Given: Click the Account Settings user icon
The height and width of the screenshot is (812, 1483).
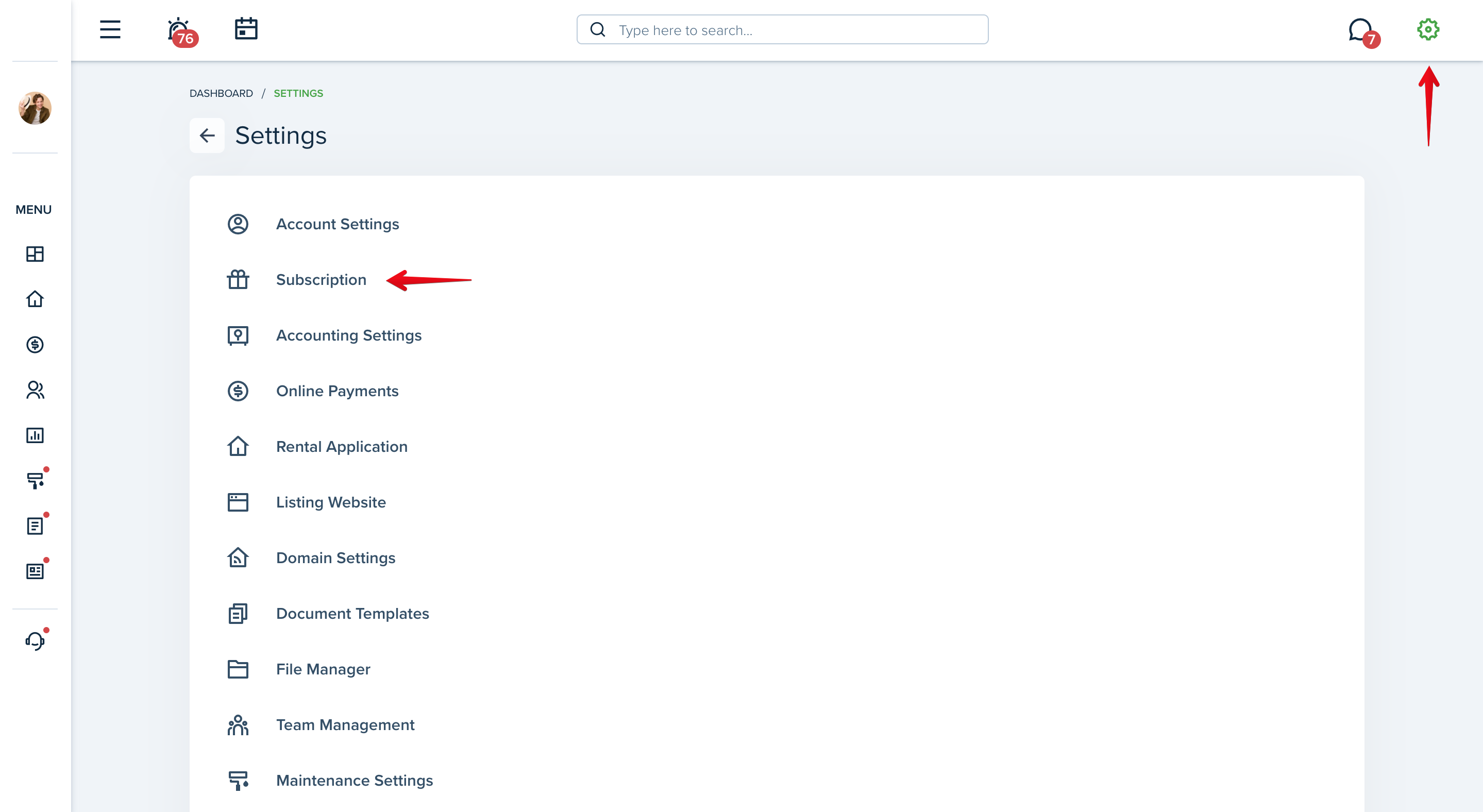Looking at the screenshot, I should 238,224.
